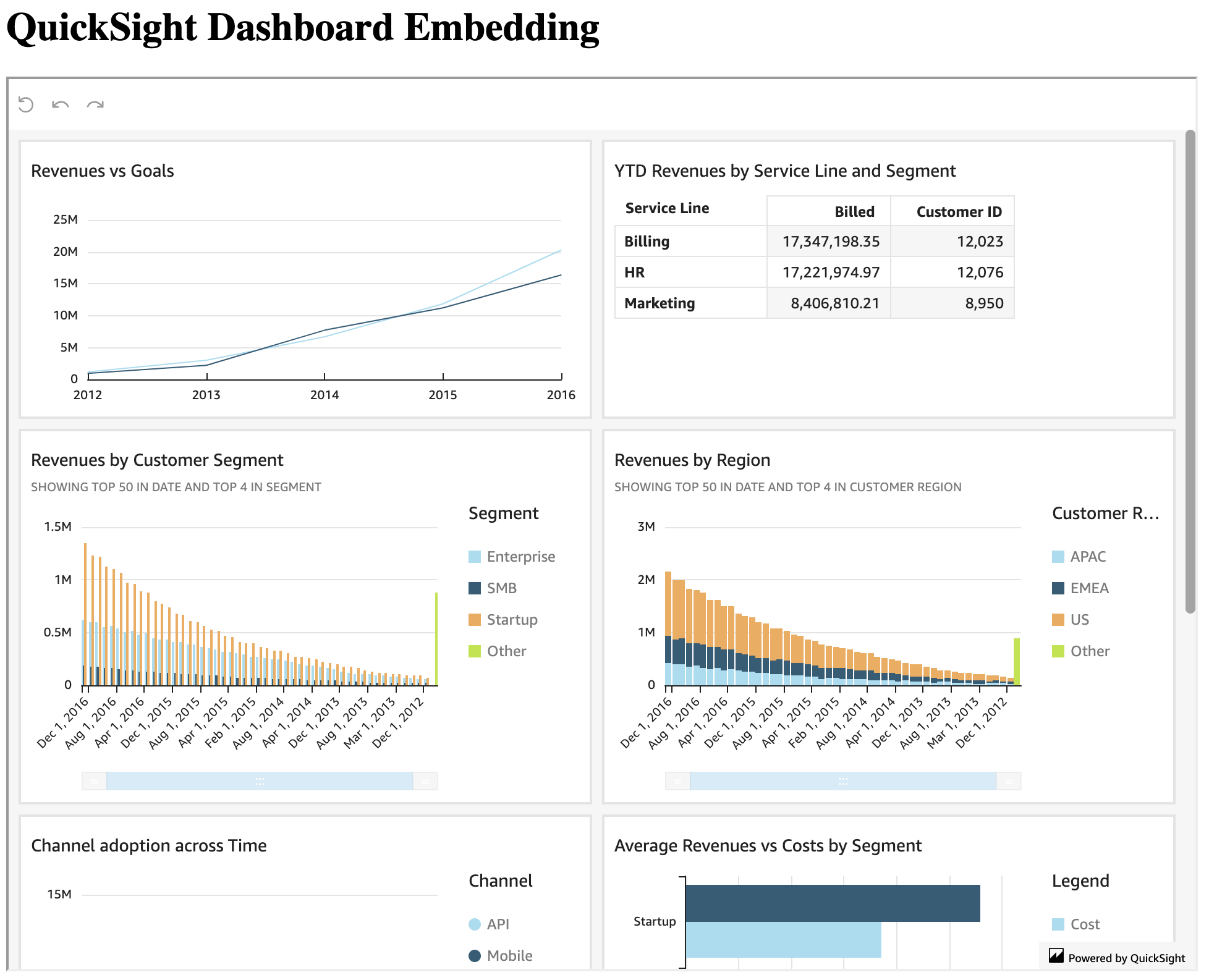Click the Other swatch in Segment legend

click(475, 651)
